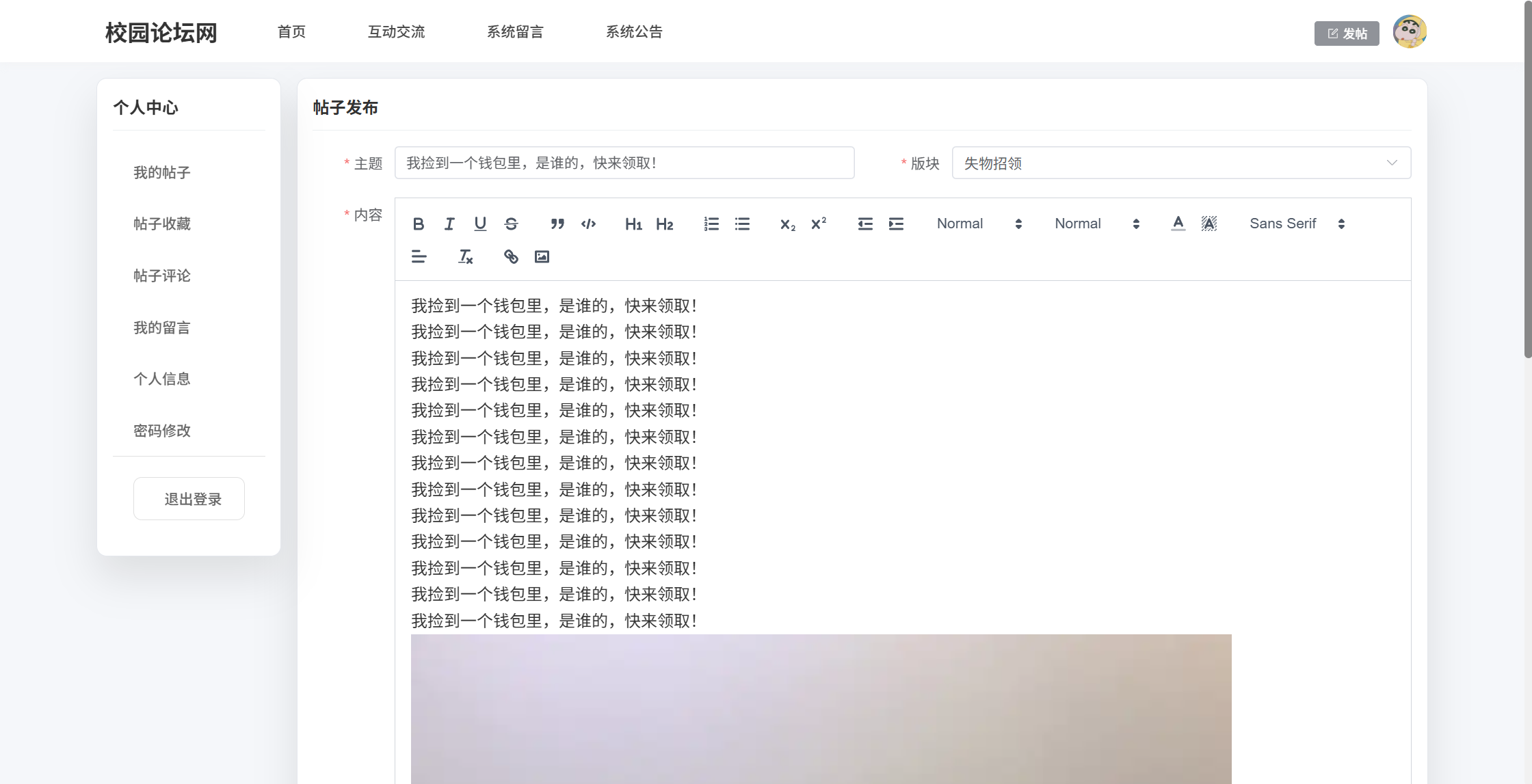Viewport: 1532px width, 784px height.
Task: Open the text color picker
Action: pyautogui.click(x=1178, y=224)
